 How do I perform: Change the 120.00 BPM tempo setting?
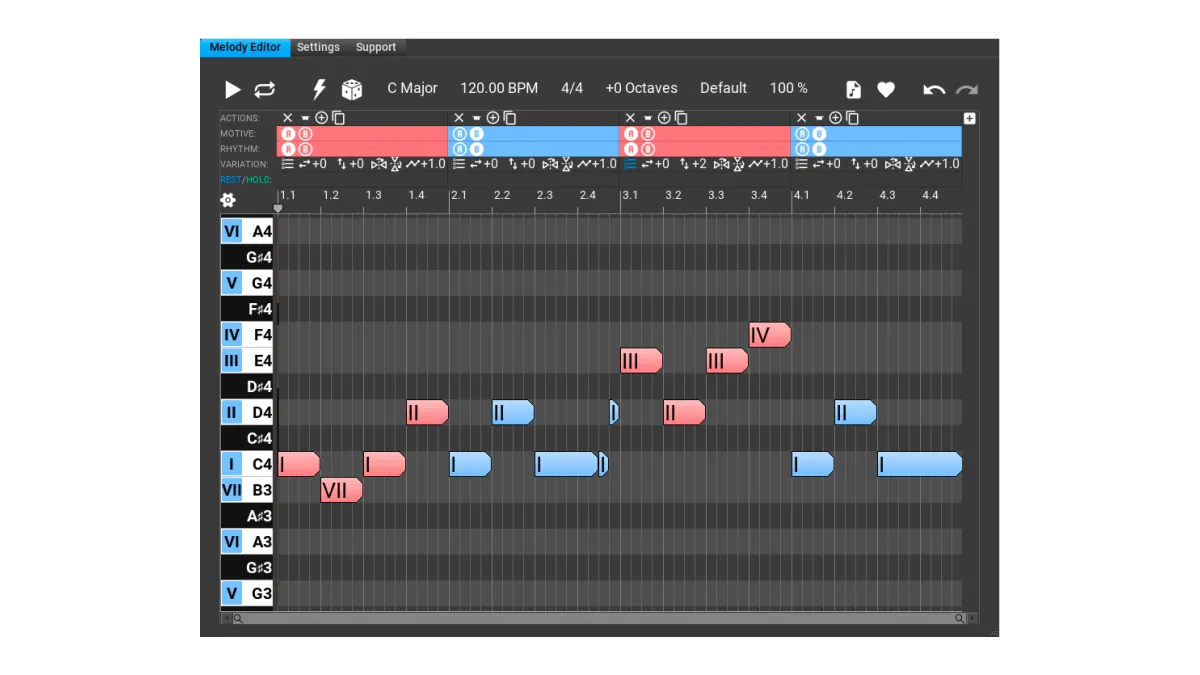tap(499, 88)
